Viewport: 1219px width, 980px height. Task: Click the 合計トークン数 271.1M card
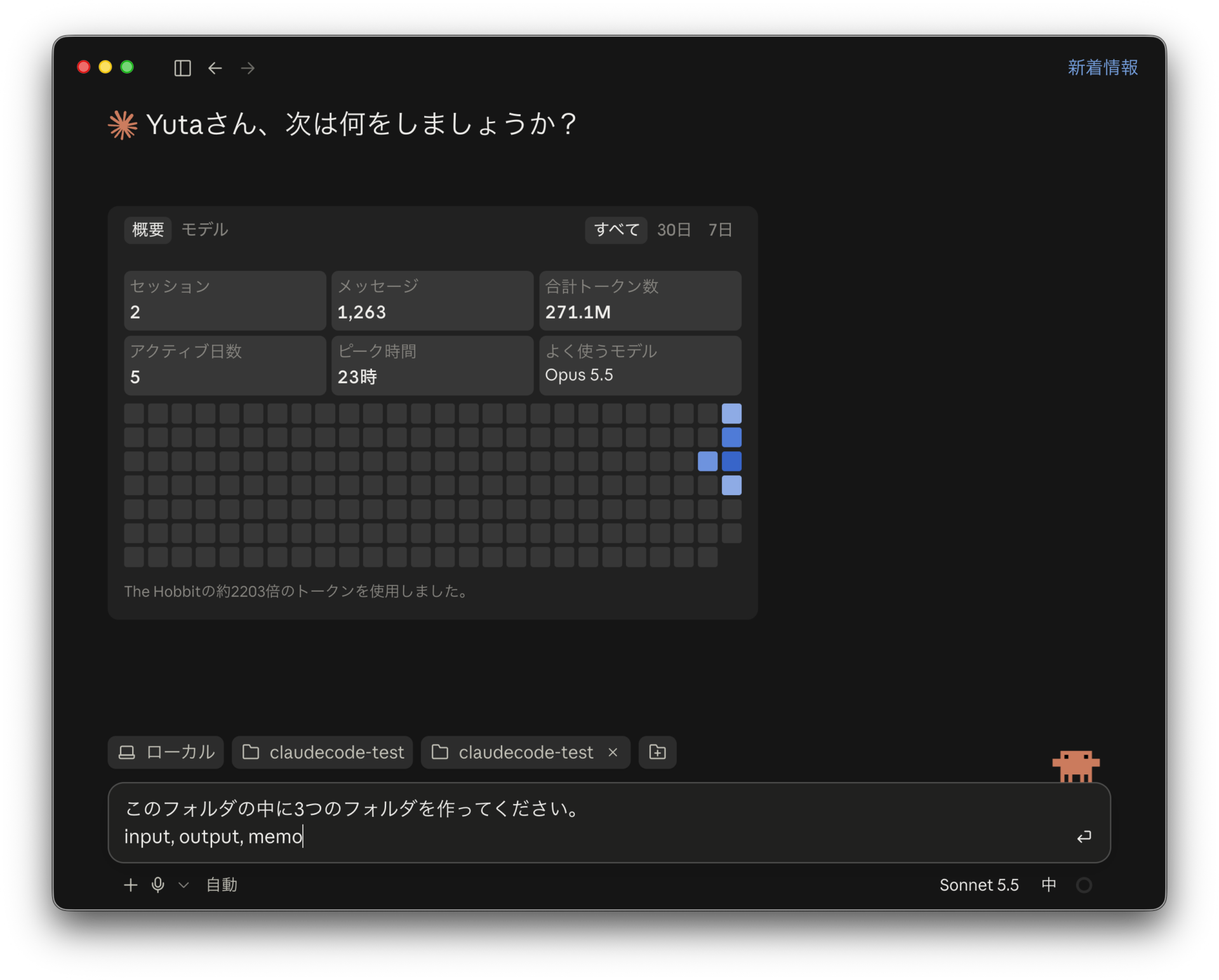[640, 300]
